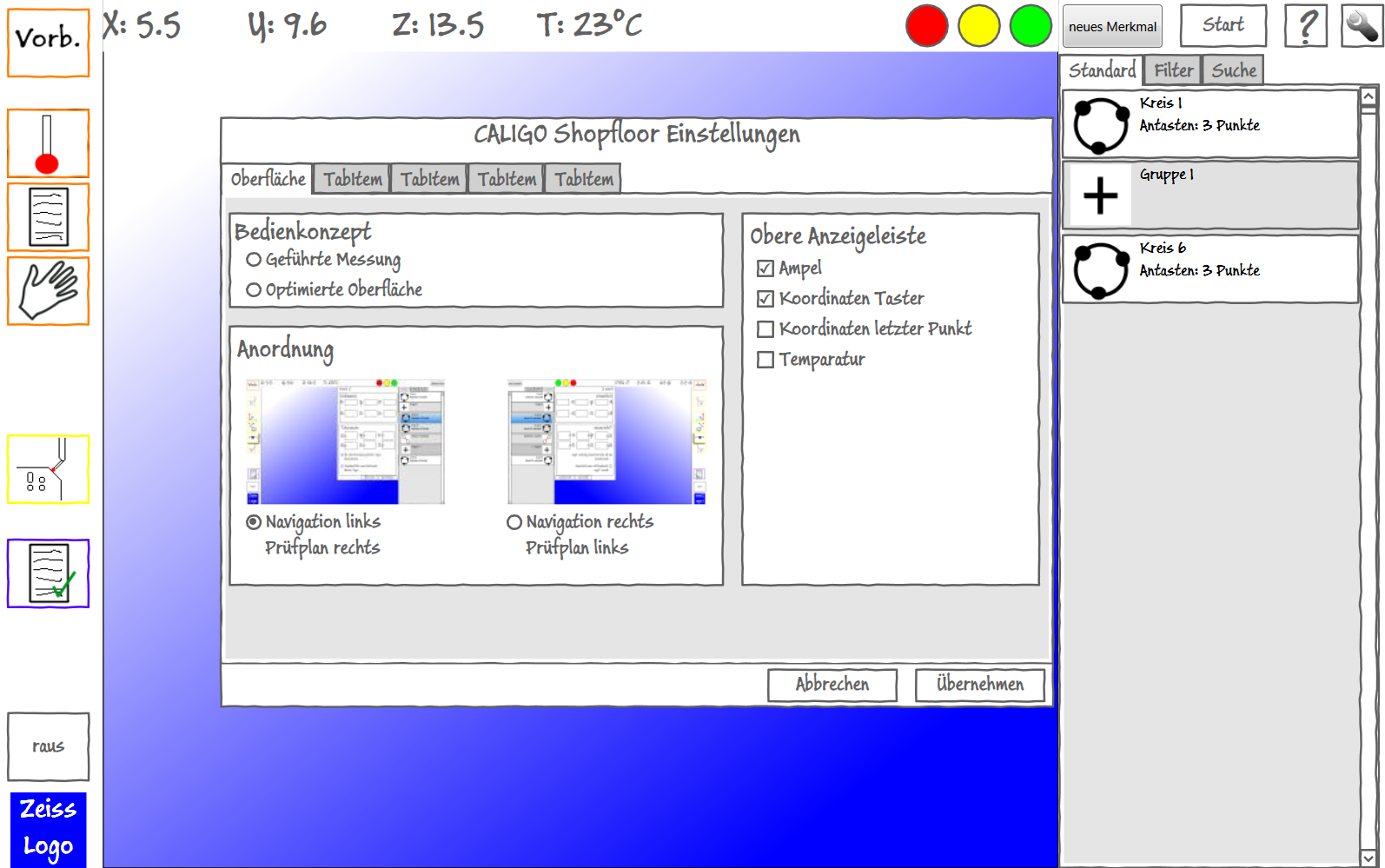Uncheck the Koordinaten Taster checkbox
This screenshot has height=868, width=1385.
(x=765, y=299)
